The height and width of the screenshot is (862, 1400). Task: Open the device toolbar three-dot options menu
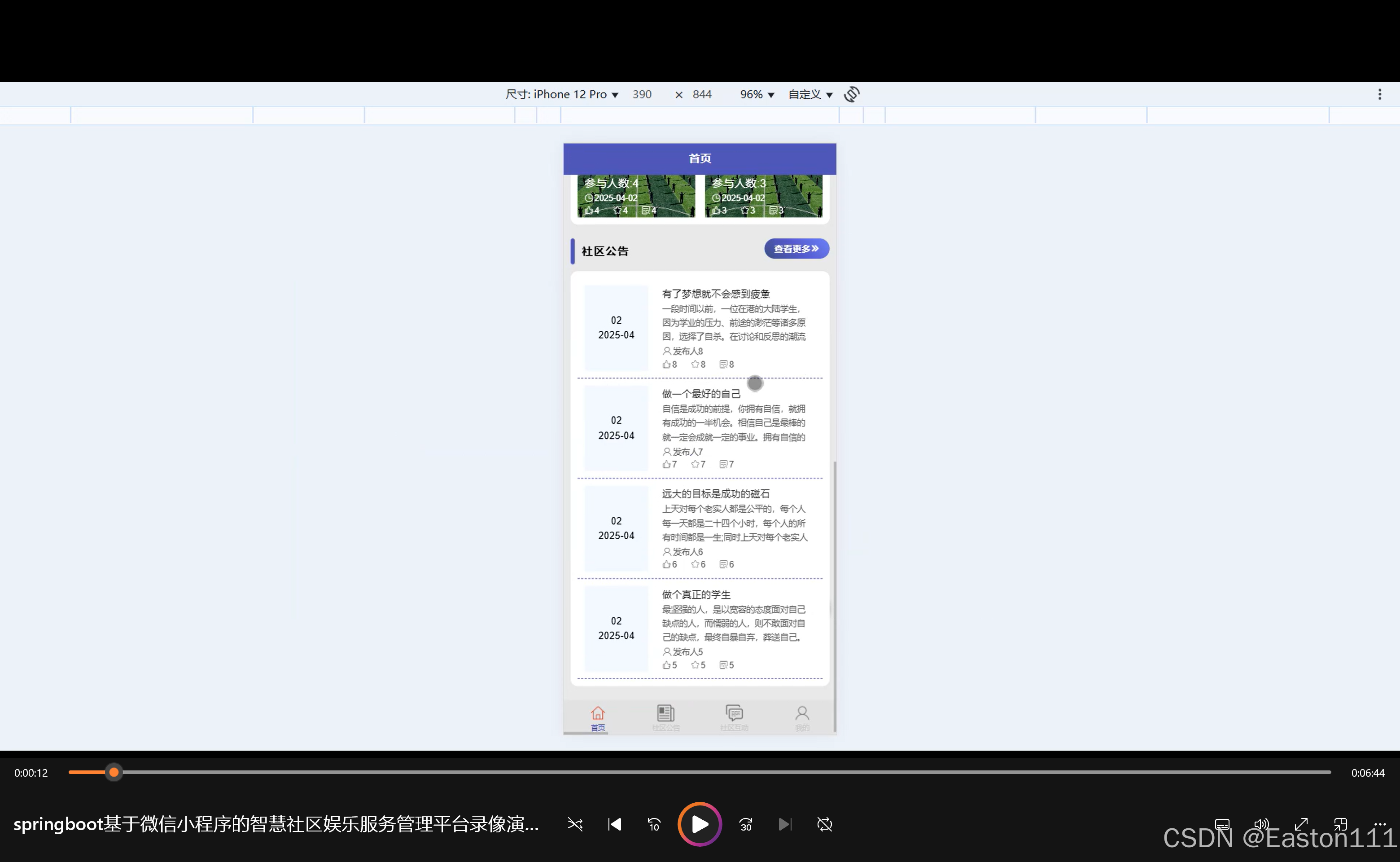click(1379, 94)
